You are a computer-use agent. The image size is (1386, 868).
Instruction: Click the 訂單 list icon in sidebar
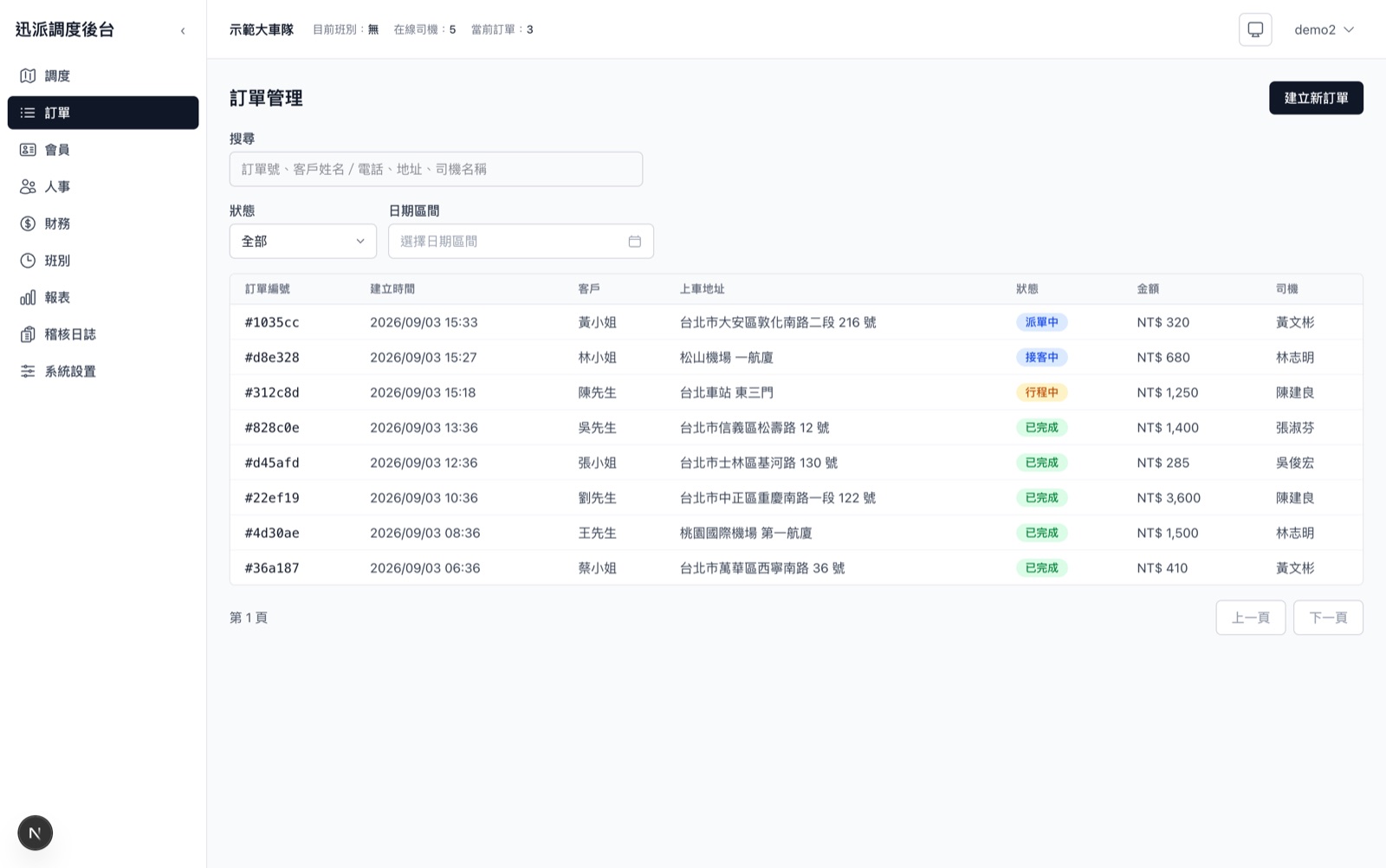[28, 113]
